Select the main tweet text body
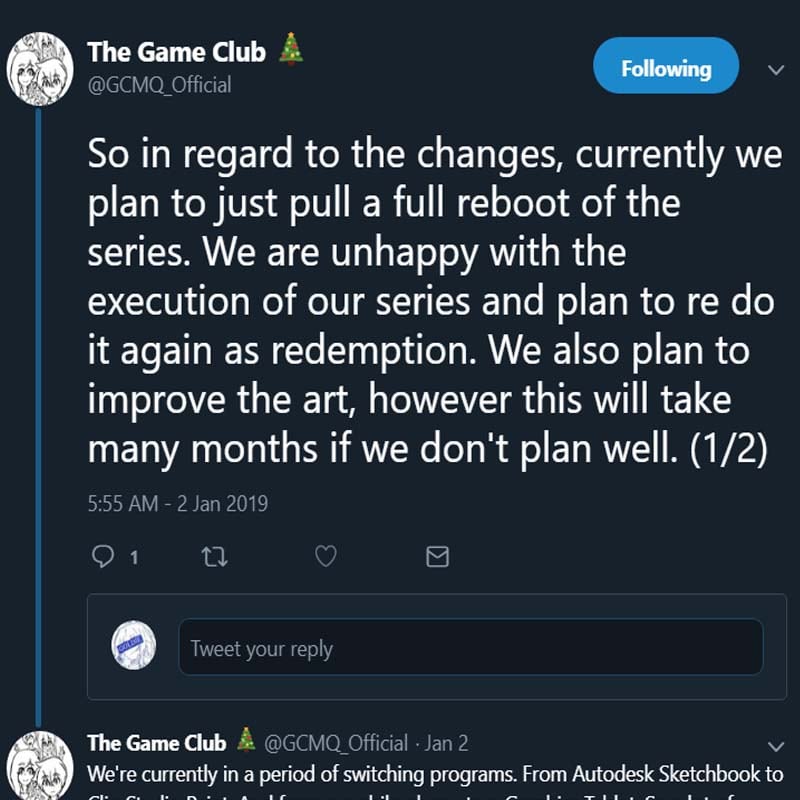 430,300
